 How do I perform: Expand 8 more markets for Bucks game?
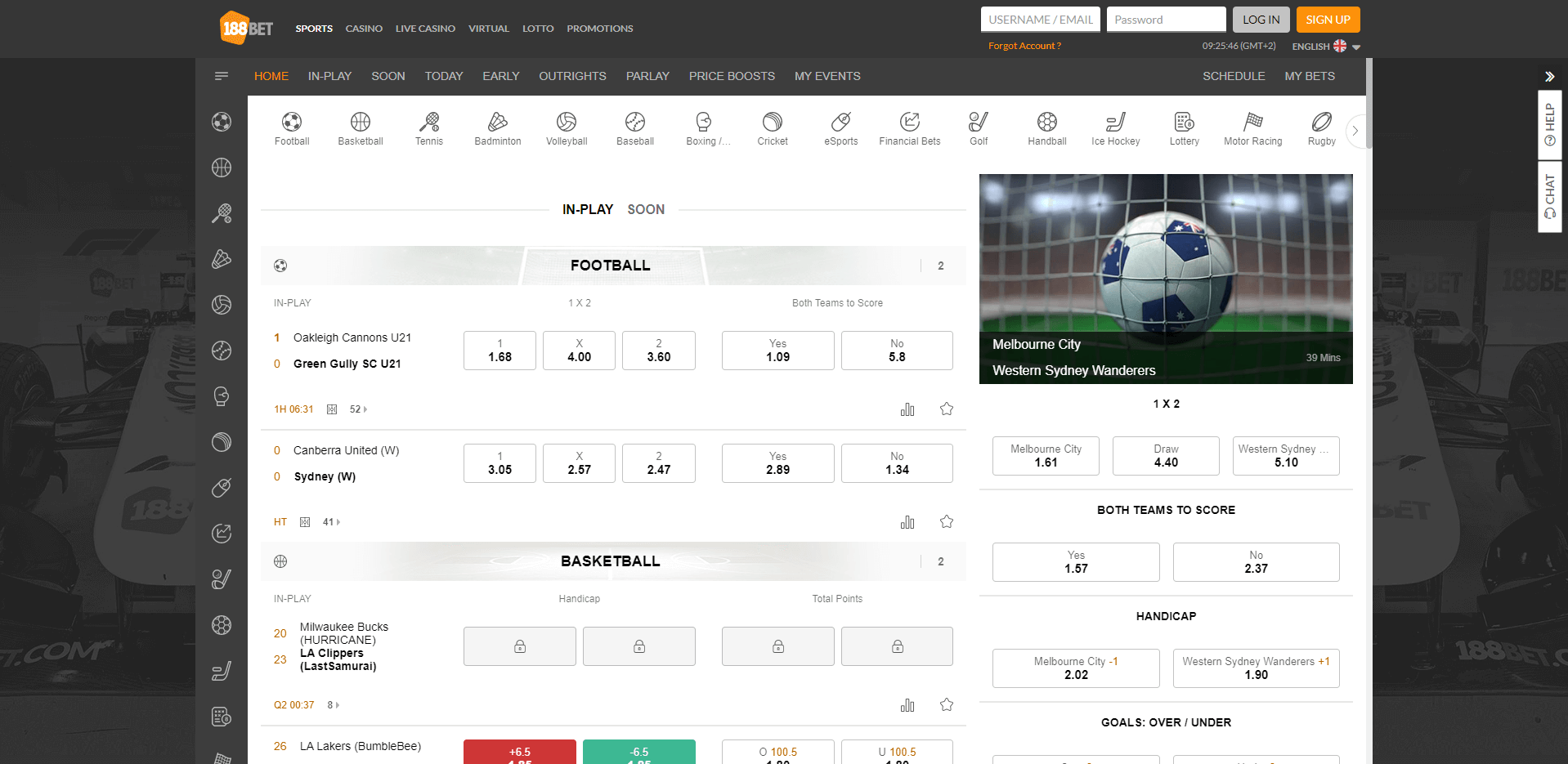tap(333, 705)
